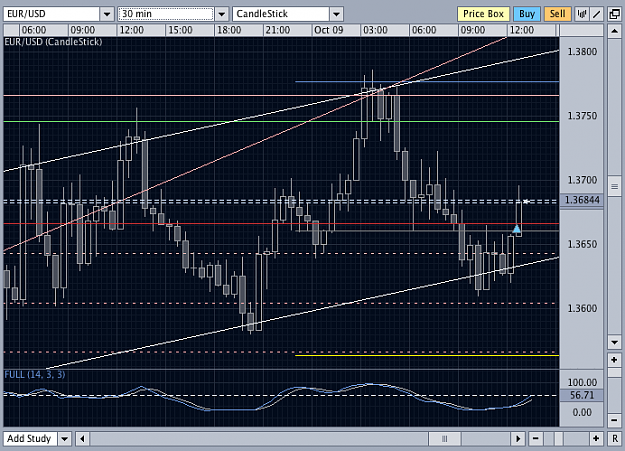
Task: Click the 100.00 stochastic axis label
Action: pos(582,383)
